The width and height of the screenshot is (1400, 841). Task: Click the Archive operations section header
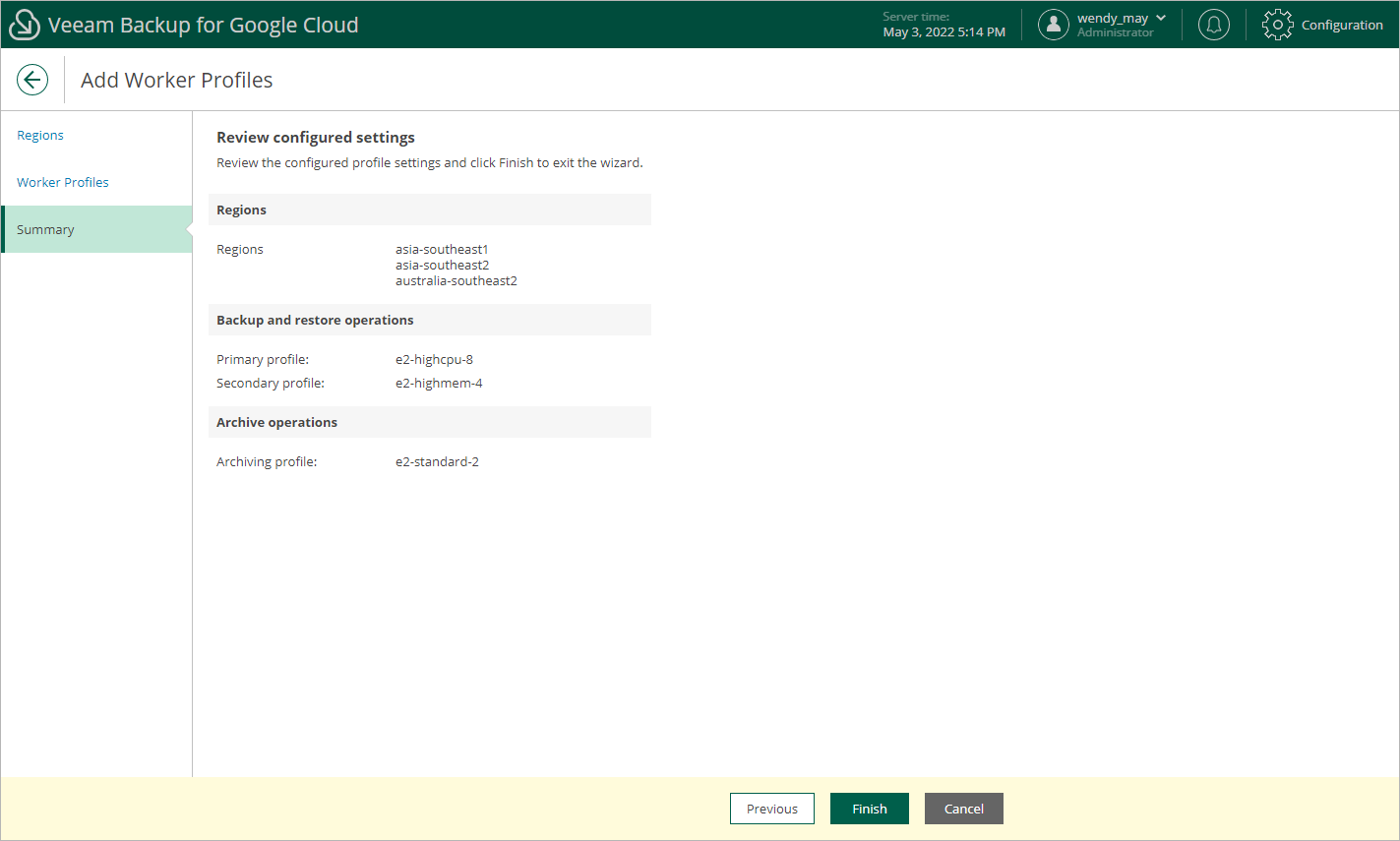[x=430, y=422]
